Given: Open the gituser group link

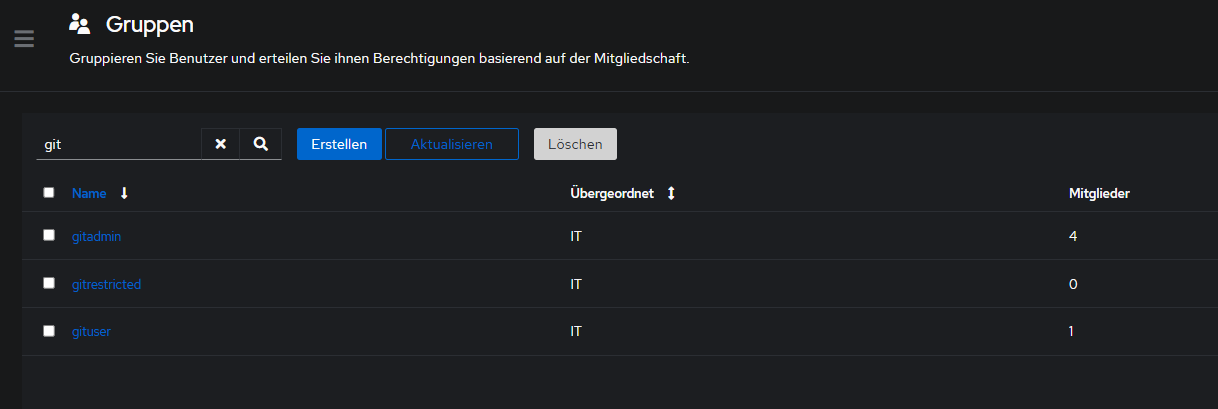Looking at the screenshot, I should pos(91,331).
